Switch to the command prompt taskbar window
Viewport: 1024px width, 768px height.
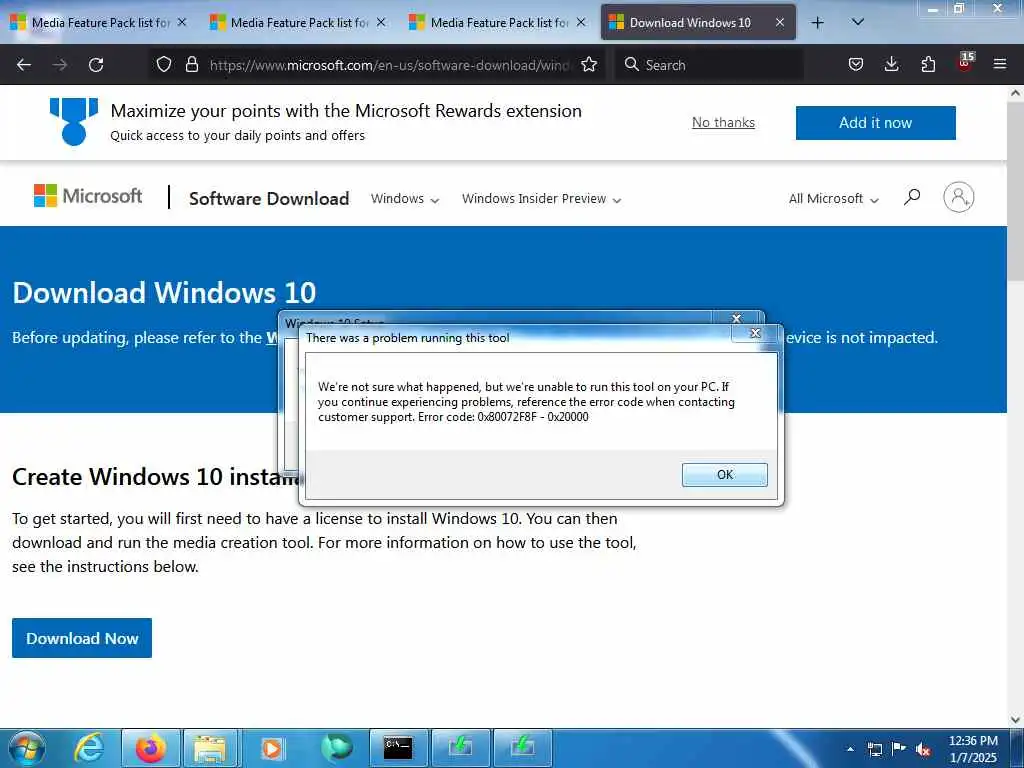point(398,748)
